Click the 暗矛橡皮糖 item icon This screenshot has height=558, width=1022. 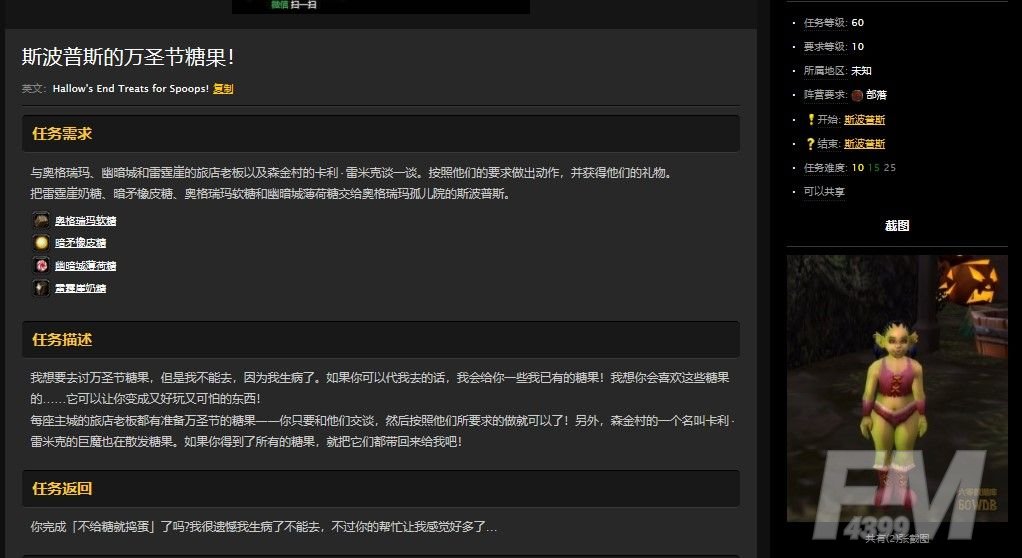pyautogui.click(x=41, y=242)
